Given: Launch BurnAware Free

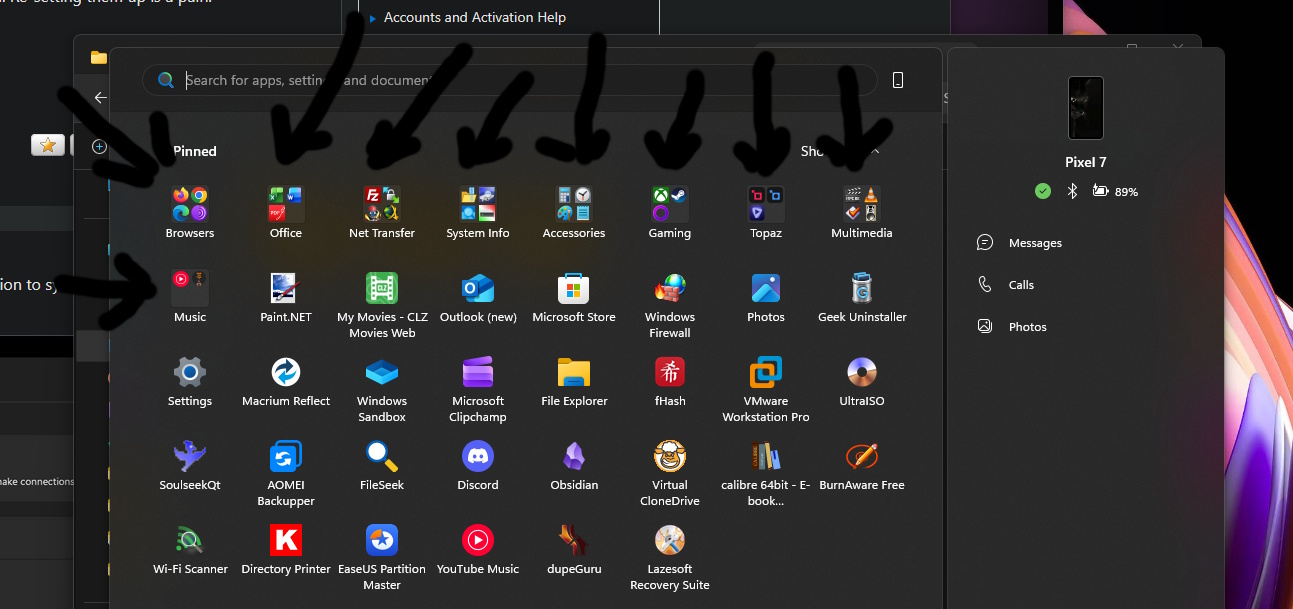Looking at the screenshot, I should 862,457.
